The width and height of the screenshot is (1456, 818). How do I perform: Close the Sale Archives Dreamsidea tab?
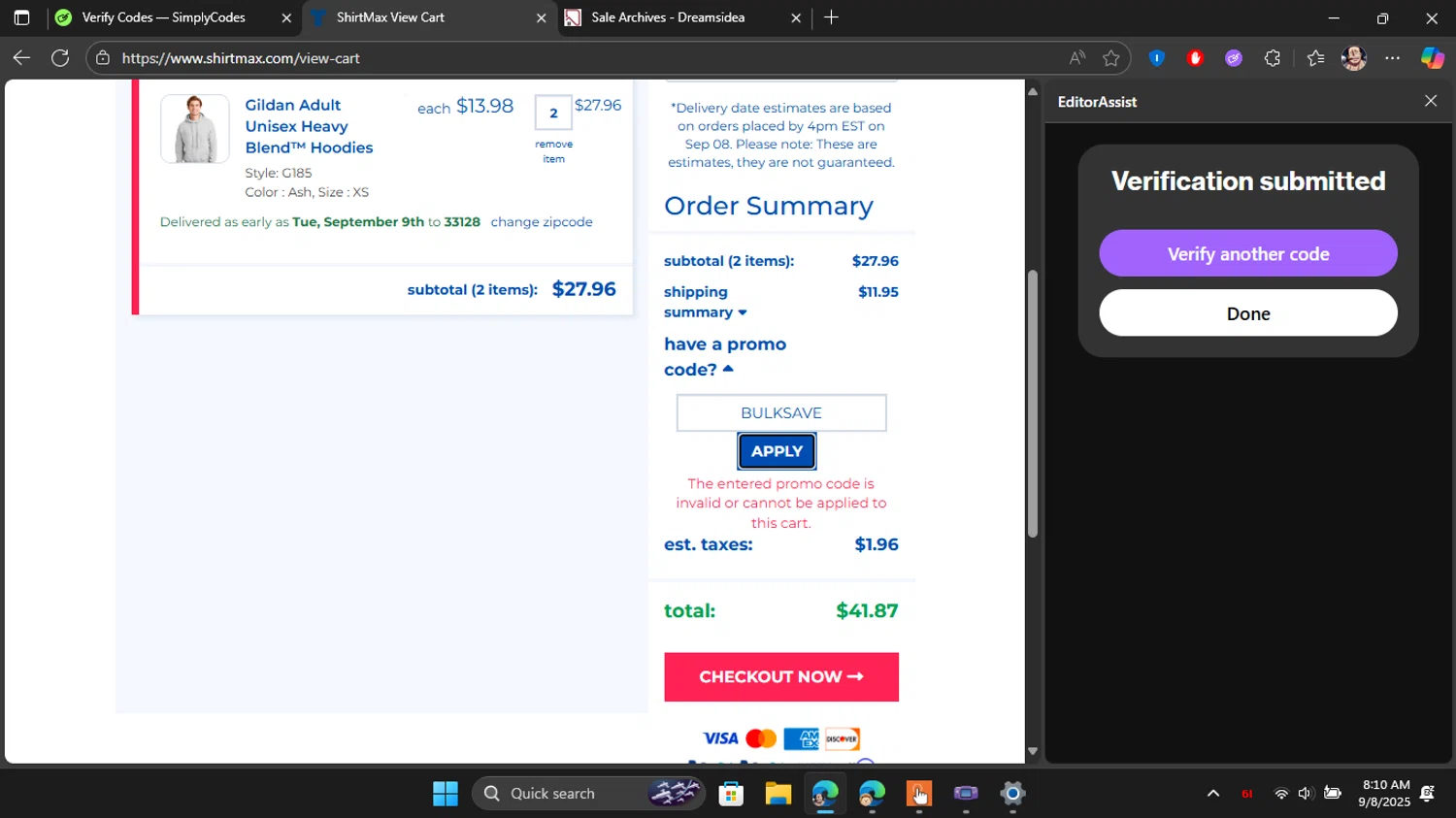point(796,17)
